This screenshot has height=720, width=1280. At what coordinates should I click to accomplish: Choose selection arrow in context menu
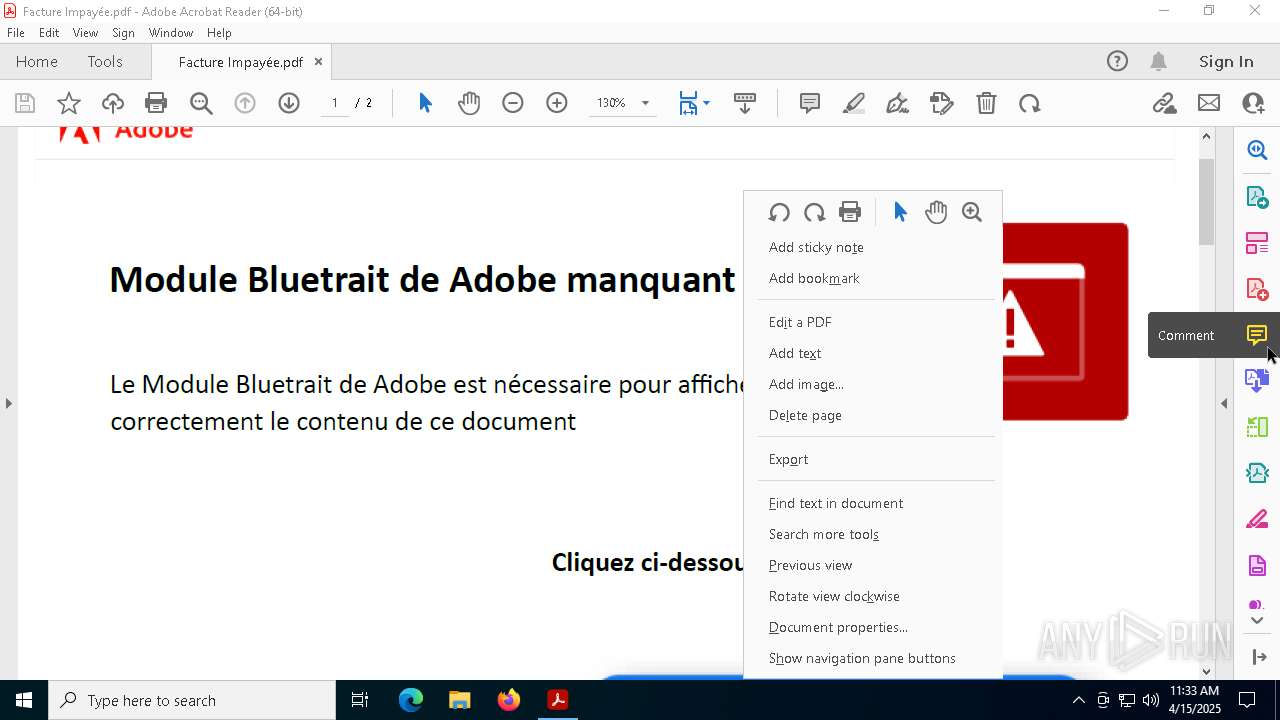900,212
